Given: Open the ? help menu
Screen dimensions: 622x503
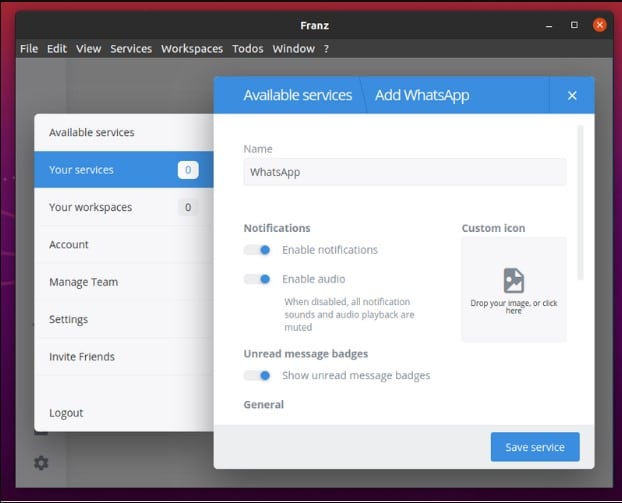Looking at the screenshot, I should coord(326,48).
